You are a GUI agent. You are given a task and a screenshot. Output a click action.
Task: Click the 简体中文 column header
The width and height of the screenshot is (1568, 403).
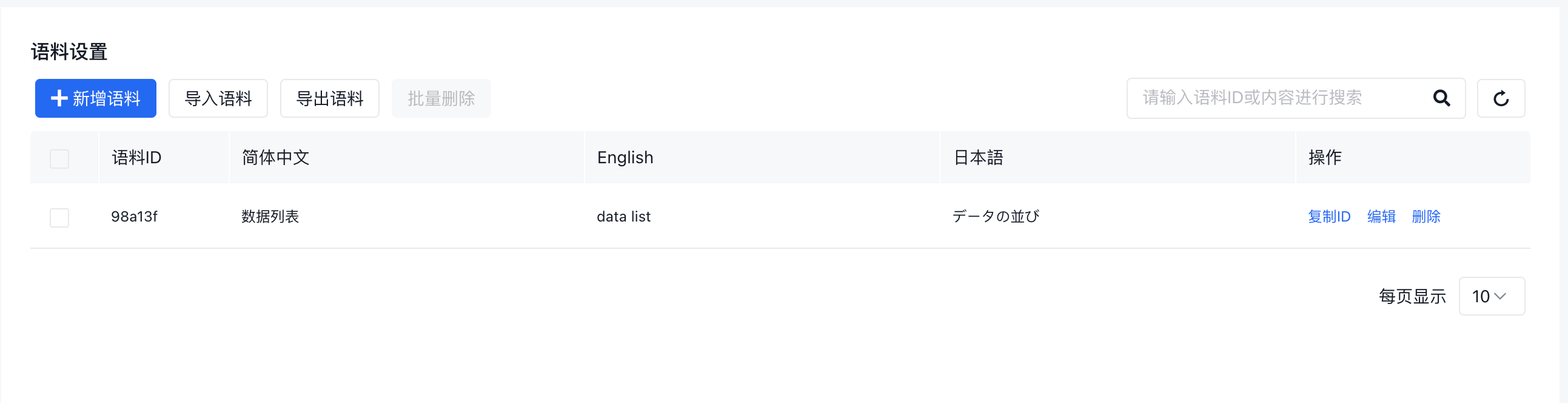point(276,158)
